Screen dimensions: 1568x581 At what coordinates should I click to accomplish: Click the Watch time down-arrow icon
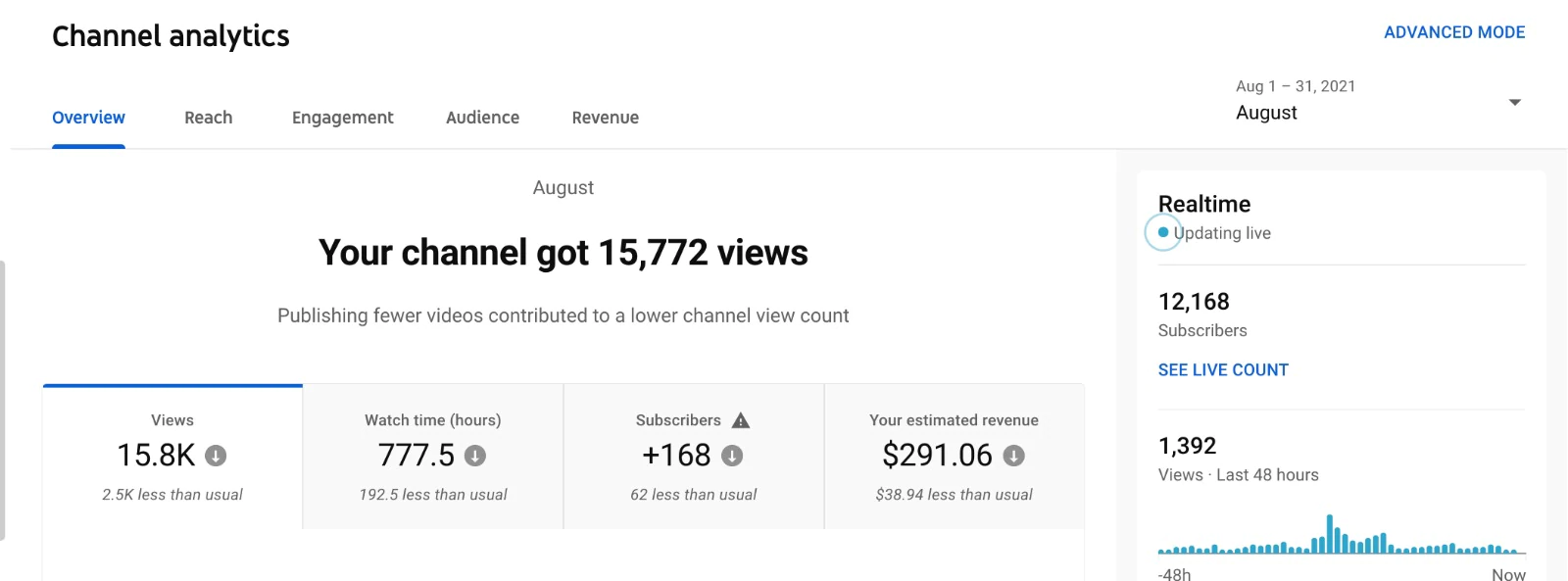tap(476, 455)
